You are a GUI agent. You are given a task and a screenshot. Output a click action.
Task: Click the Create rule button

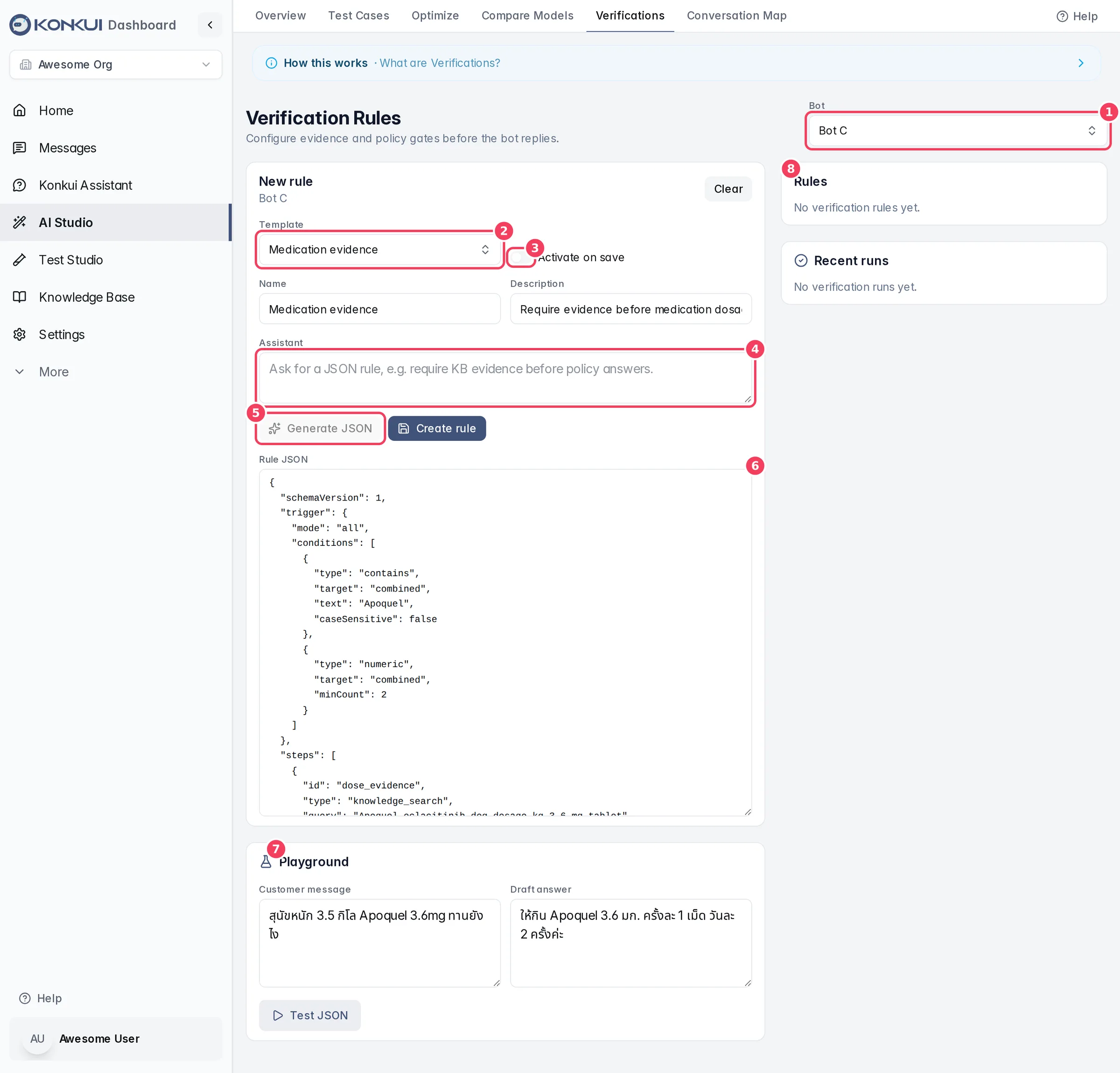coord(437,429)
